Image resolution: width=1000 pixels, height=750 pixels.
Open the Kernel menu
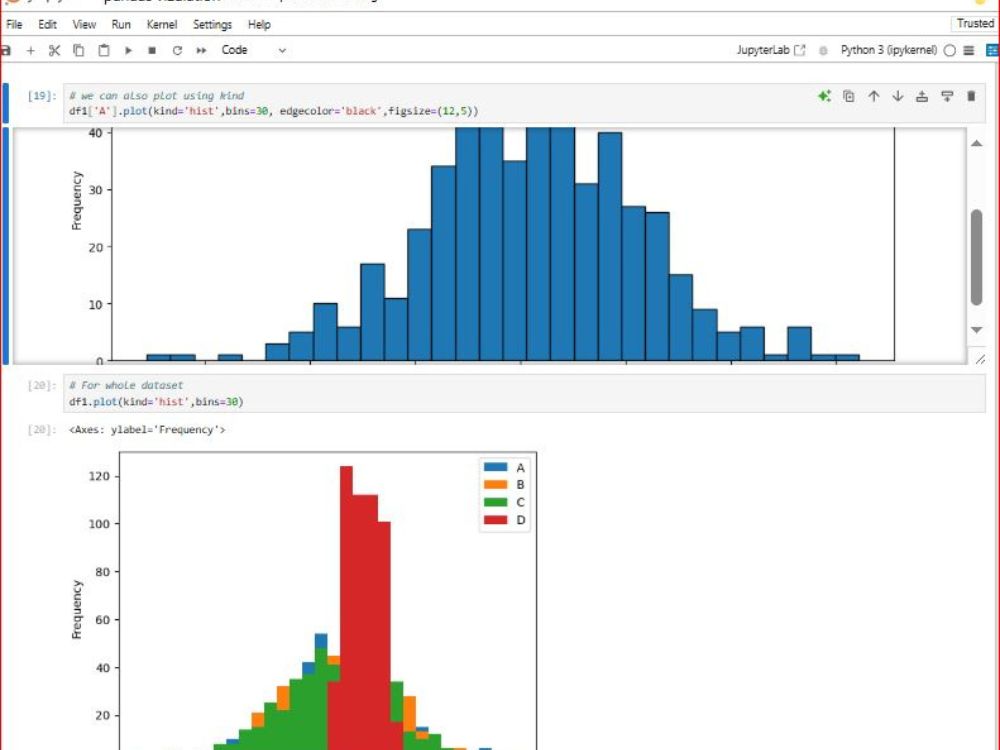click(x=161, y=24)
